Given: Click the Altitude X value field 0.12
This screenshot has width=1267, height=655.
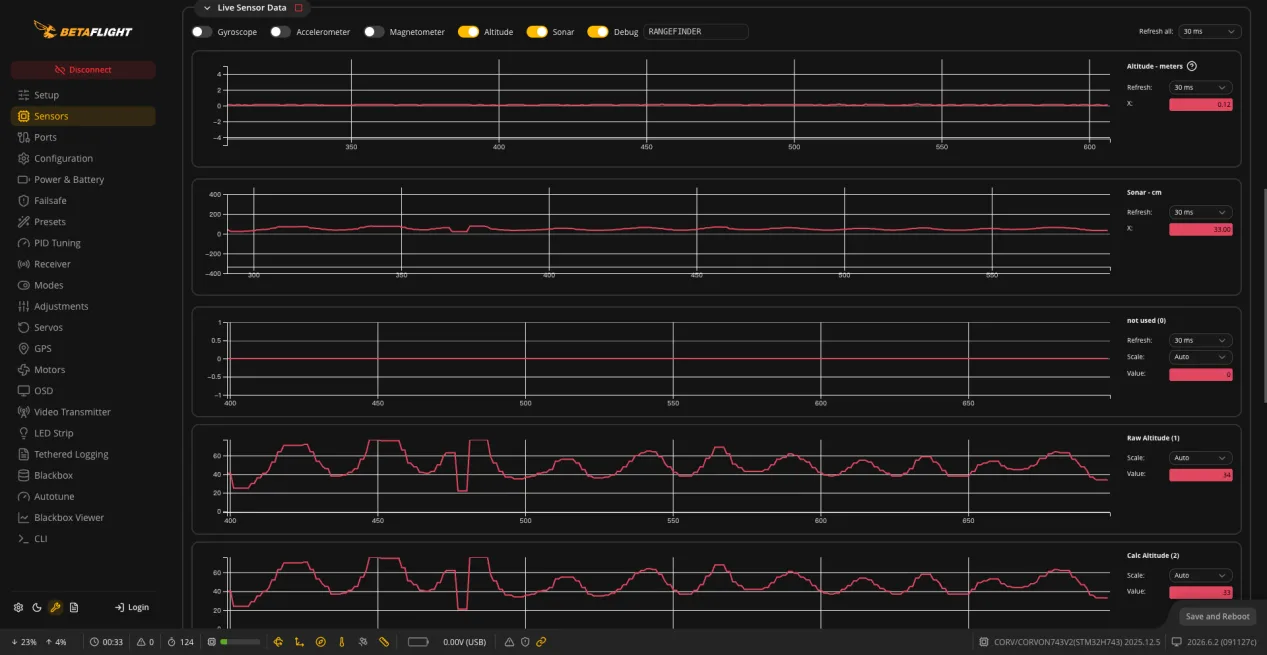Looking at the screenshot, I should 1201,105.
